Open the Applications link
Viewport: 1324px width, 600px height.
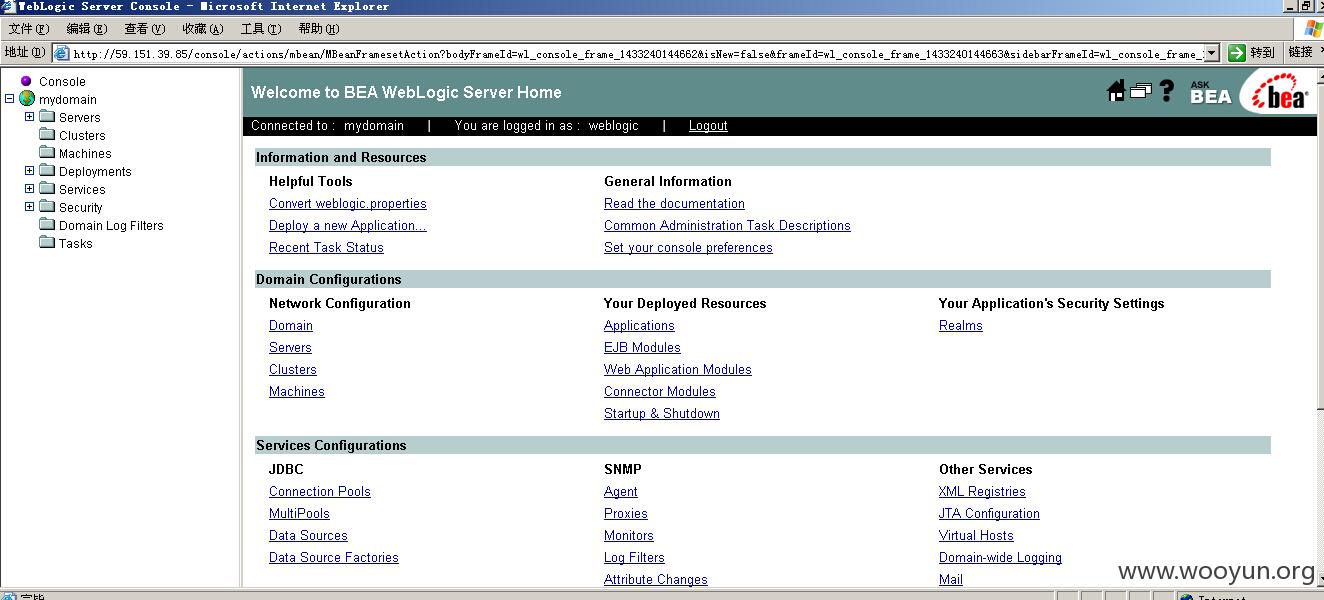point(639,326)
